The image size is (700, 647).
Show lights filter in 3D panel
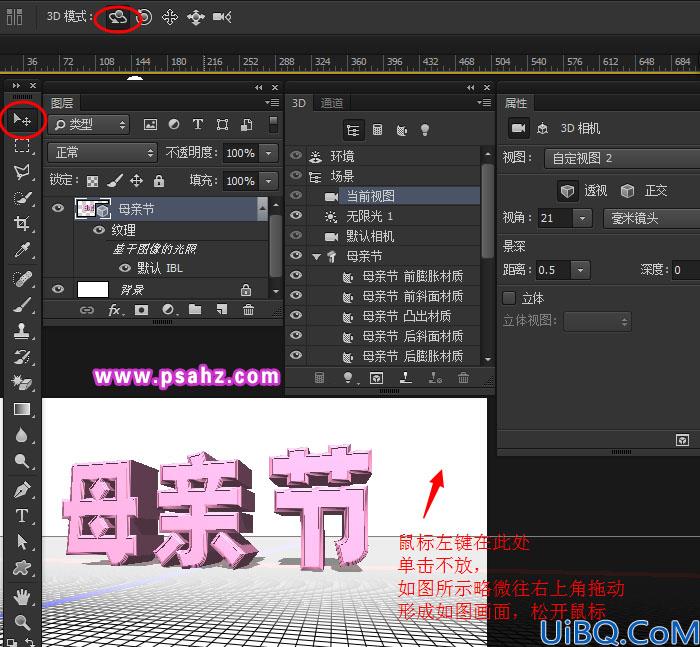pyautogui.click(x=425, y=130)
